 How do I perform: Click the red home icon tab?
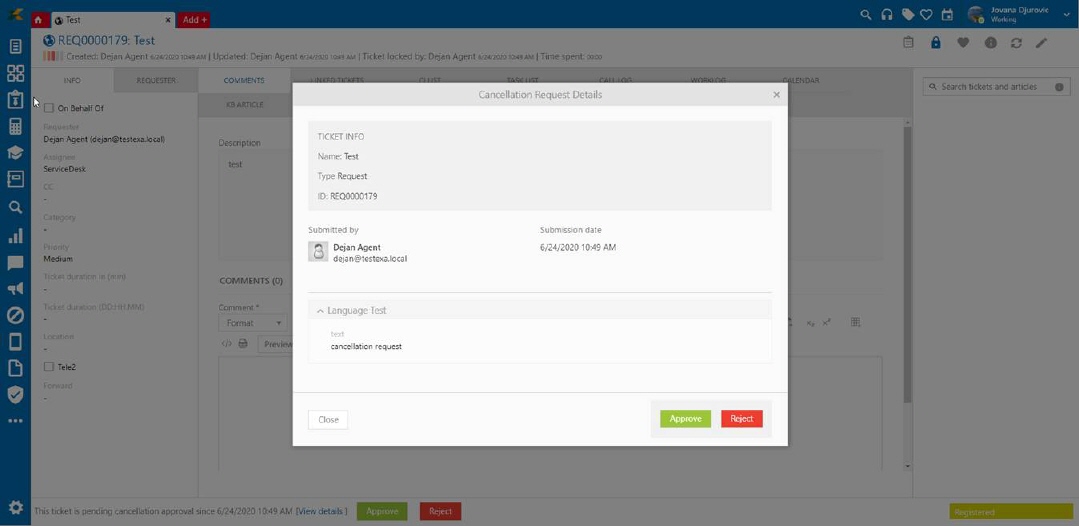(38, 20)
